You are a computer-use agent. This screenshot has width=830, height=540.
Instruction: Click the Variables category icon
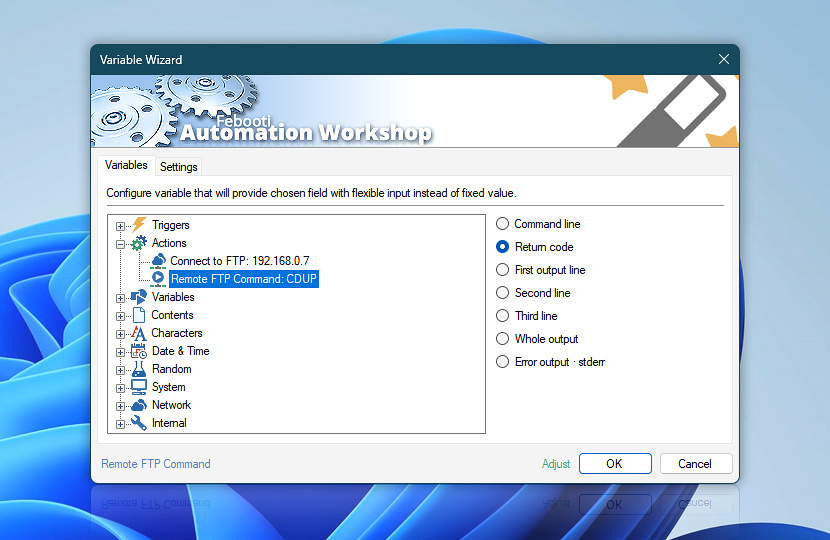[139, 297]
